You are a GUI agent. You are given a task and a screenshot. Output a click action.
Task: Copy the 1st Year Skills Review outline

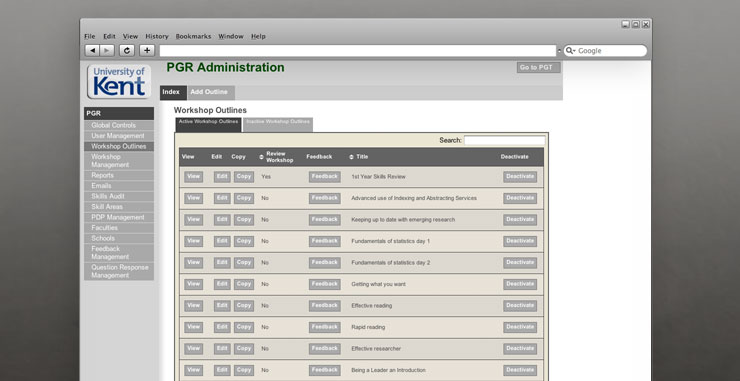click(x=244, y=177)
